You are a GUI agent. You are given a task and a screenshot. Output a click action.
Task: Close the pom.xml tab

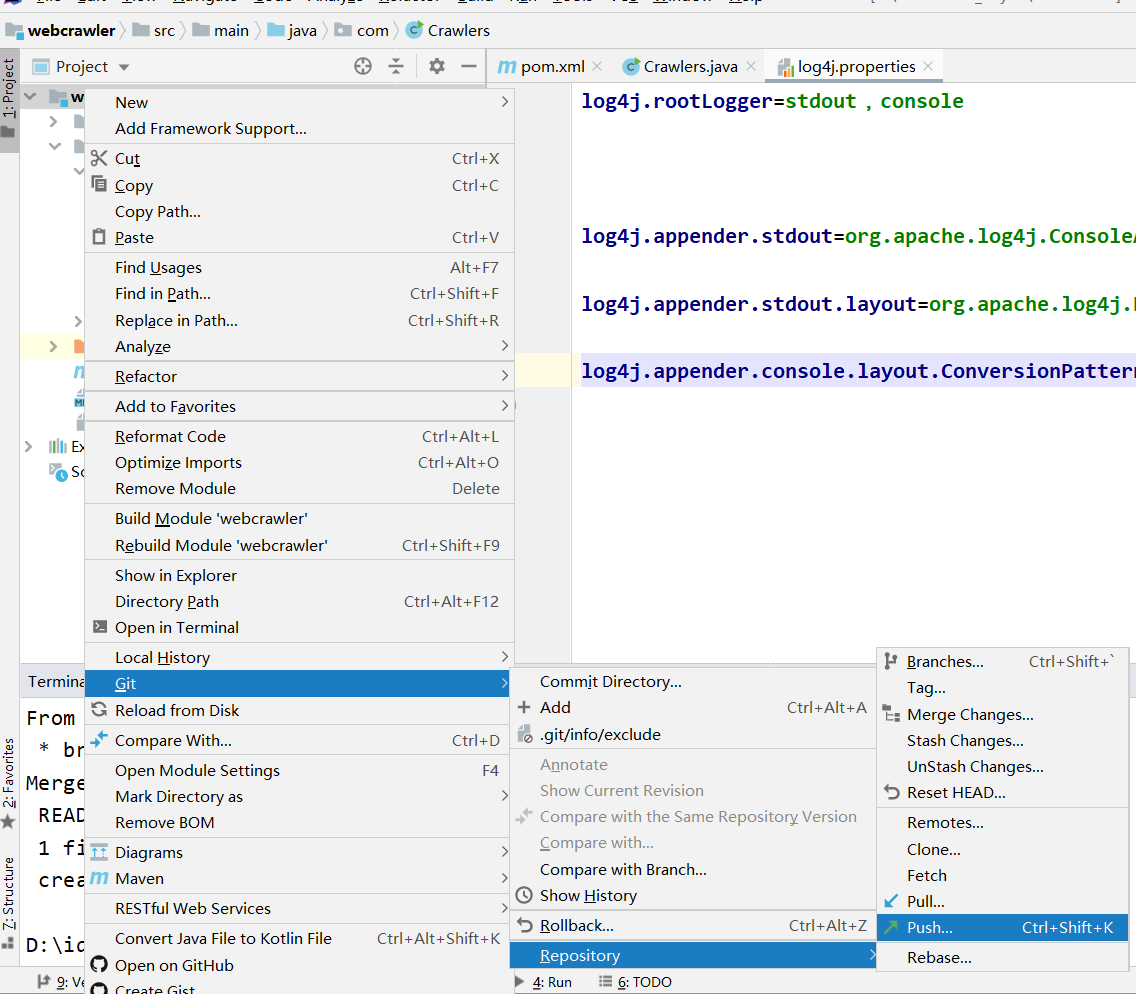coord(597,66)
